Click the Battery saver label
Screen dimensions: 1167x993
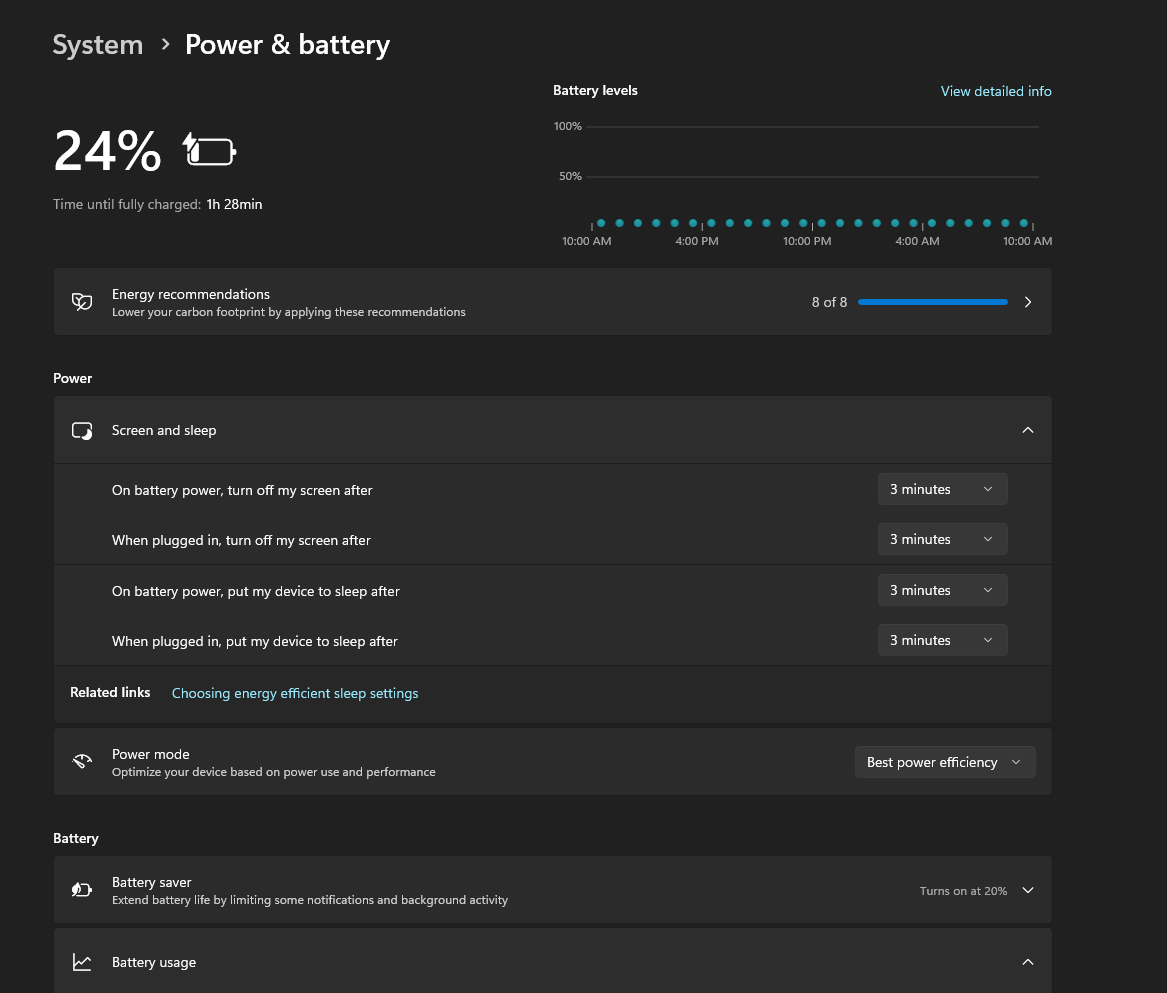(x=152, y=882)
